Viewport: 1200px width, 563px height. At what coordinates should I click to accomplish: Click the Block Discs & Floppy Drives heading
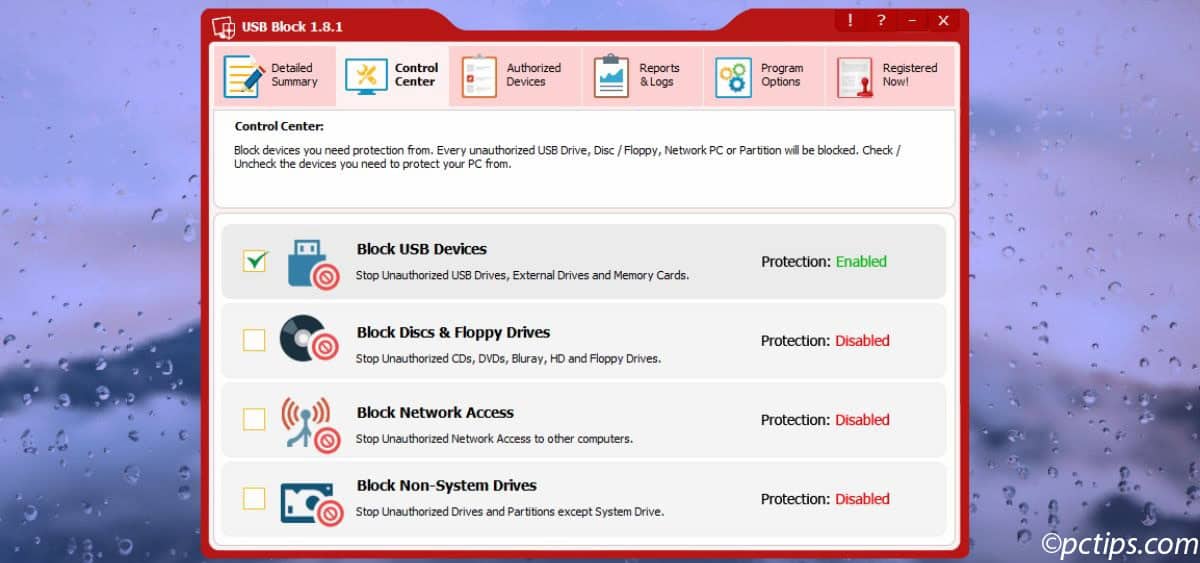click(x=453, y=333)
